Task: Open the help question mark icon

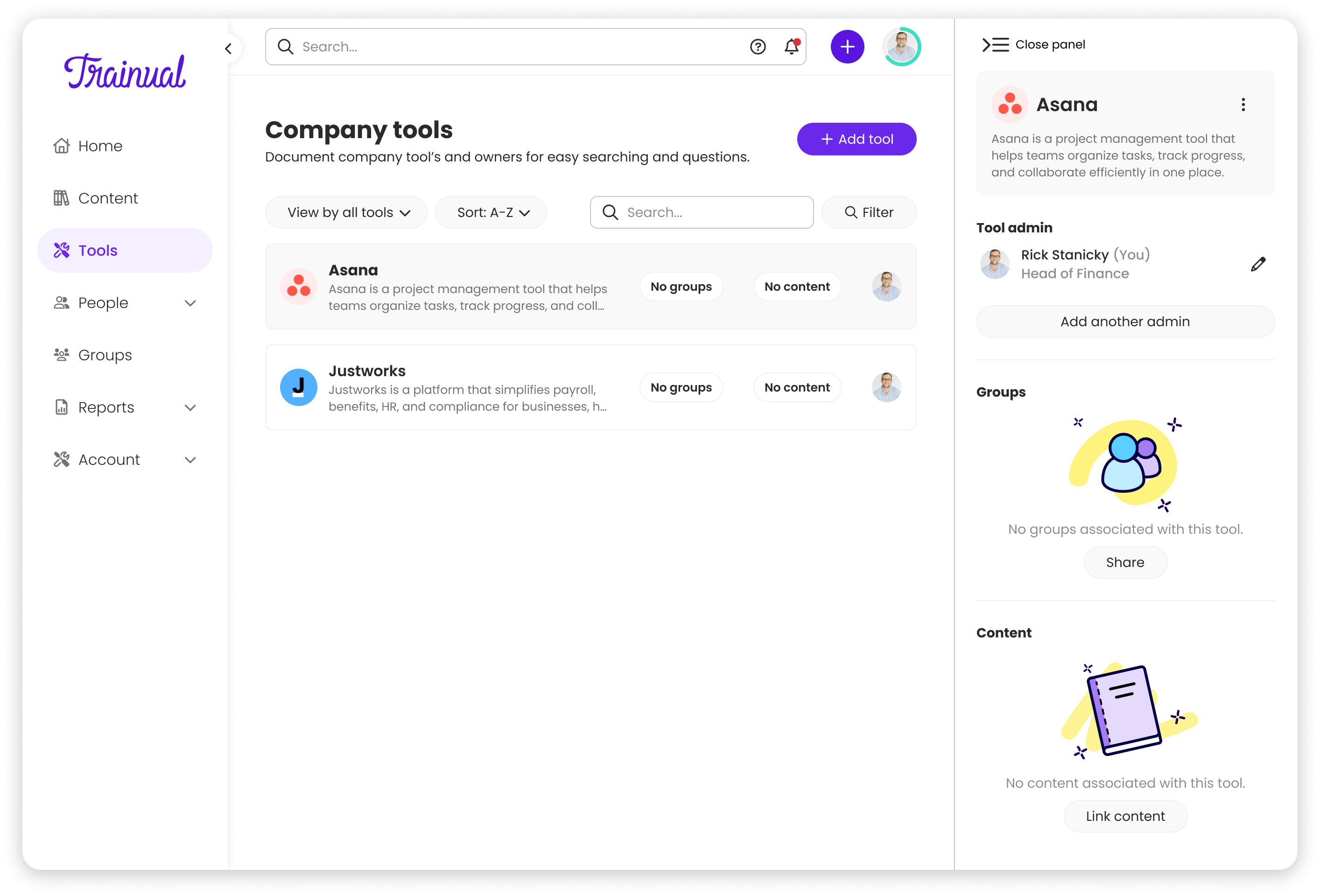Action: point(758,47)
